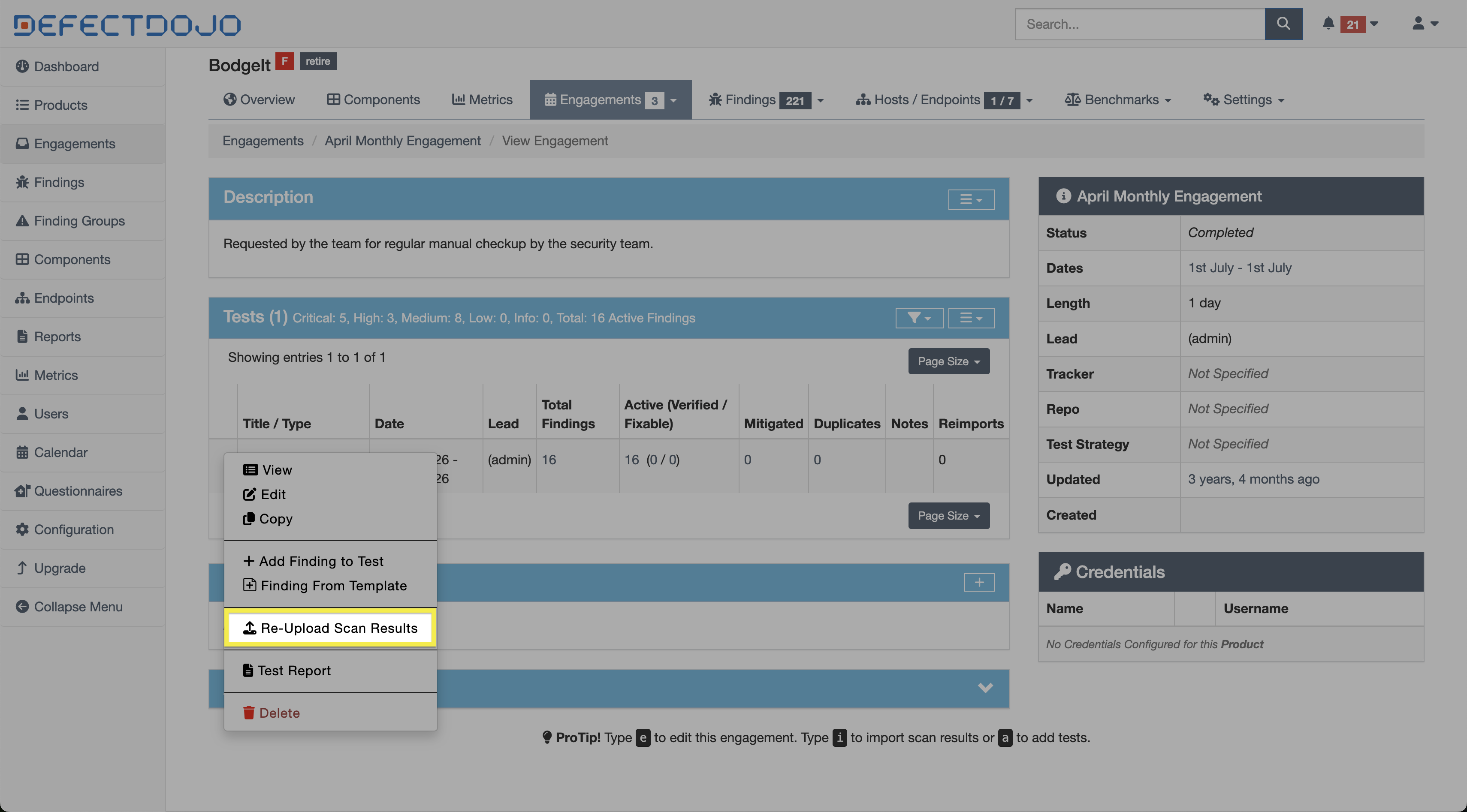Expand the upper Page Size dropdown
Screen dimensions: 1467x812
pyautogui.click(x=948, y=361)
